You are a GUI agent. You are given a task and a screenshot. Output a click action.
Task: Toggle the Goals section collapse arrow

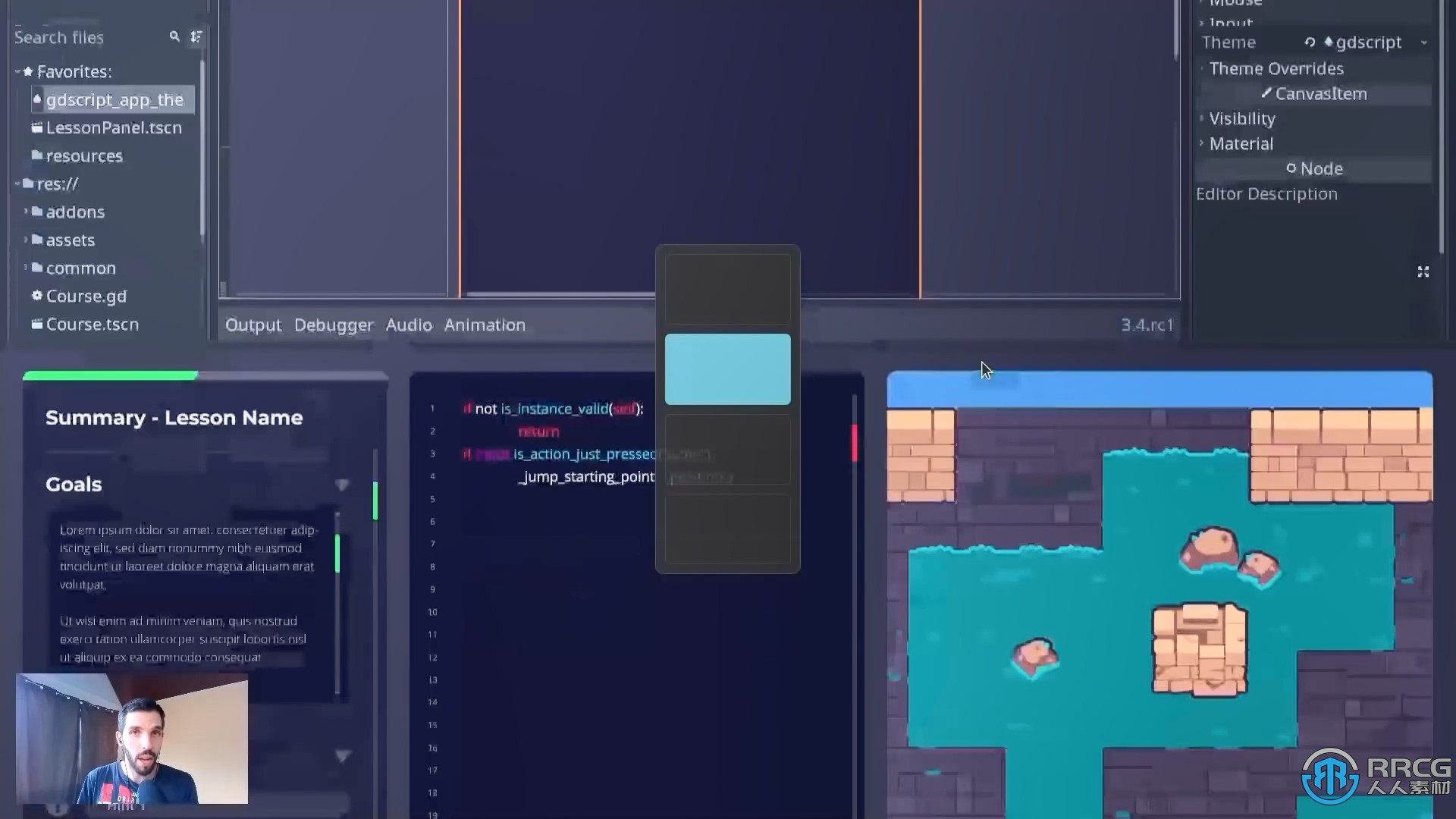point(342,484)
